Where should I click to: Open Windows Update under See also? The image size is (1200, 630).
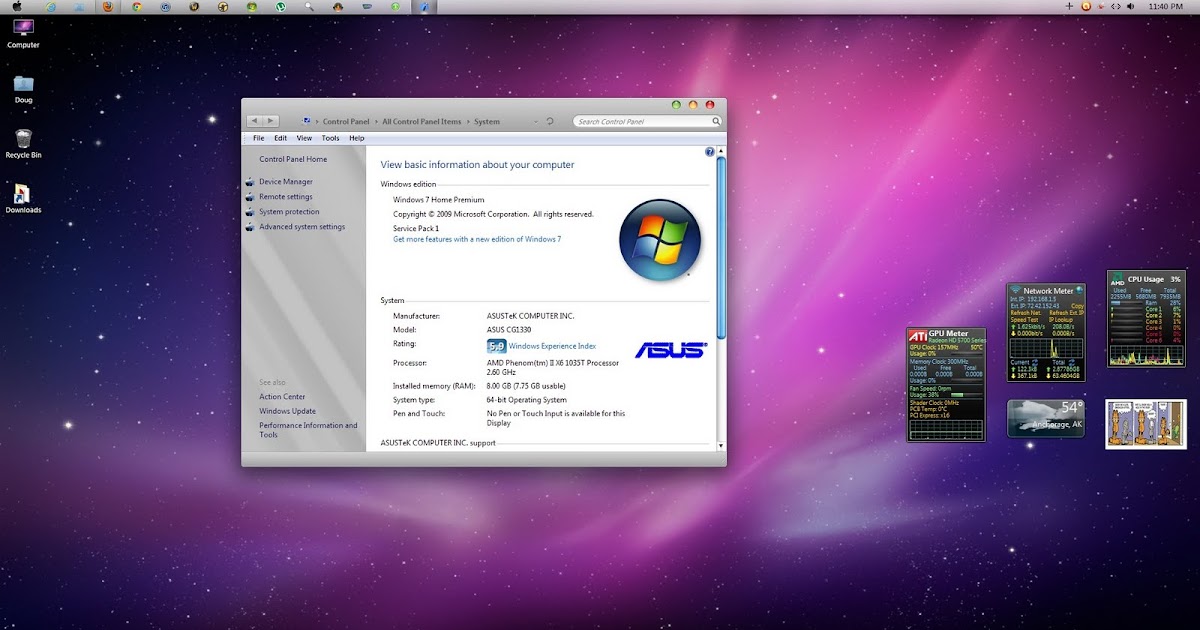pyautogui.click(x=287, y=411)
